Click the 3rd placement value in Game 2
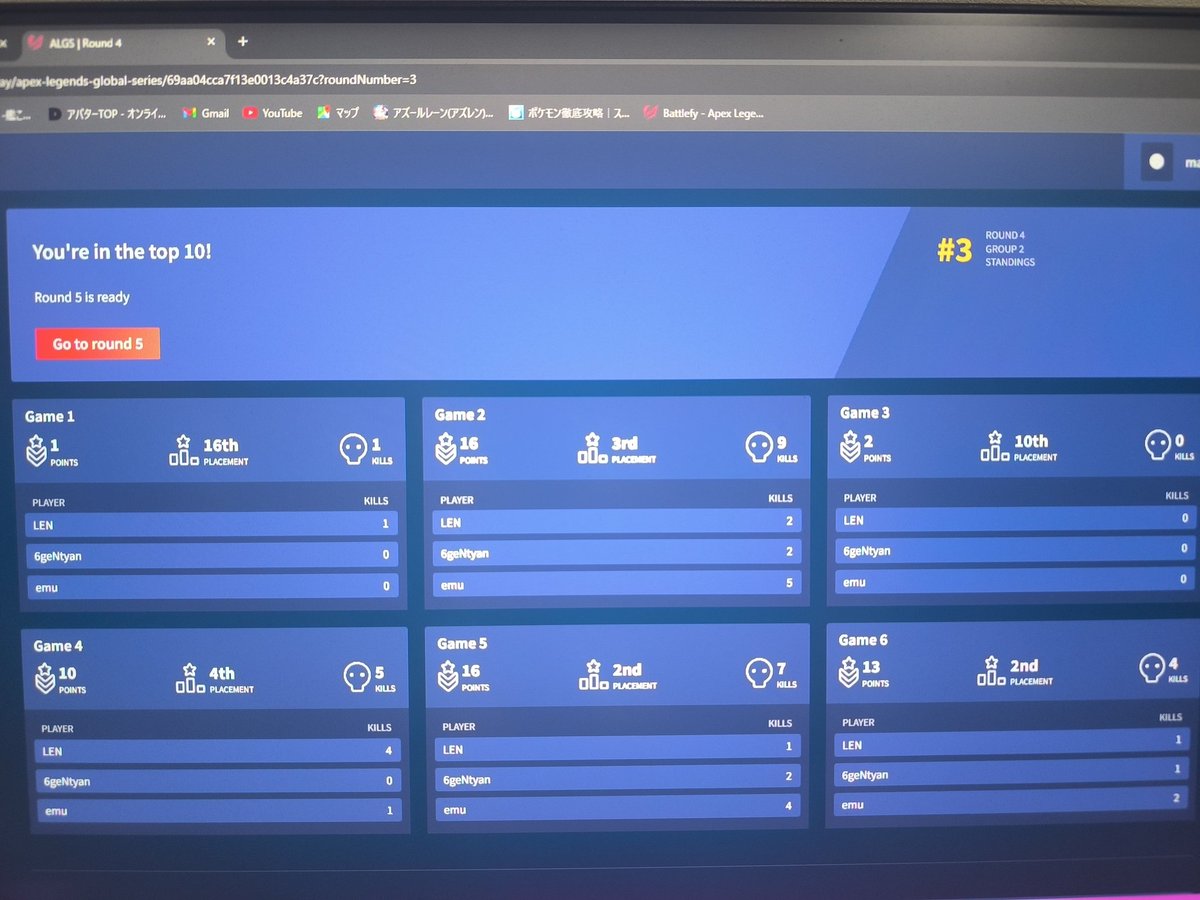 pyautogui.click(x=625, y=443)
